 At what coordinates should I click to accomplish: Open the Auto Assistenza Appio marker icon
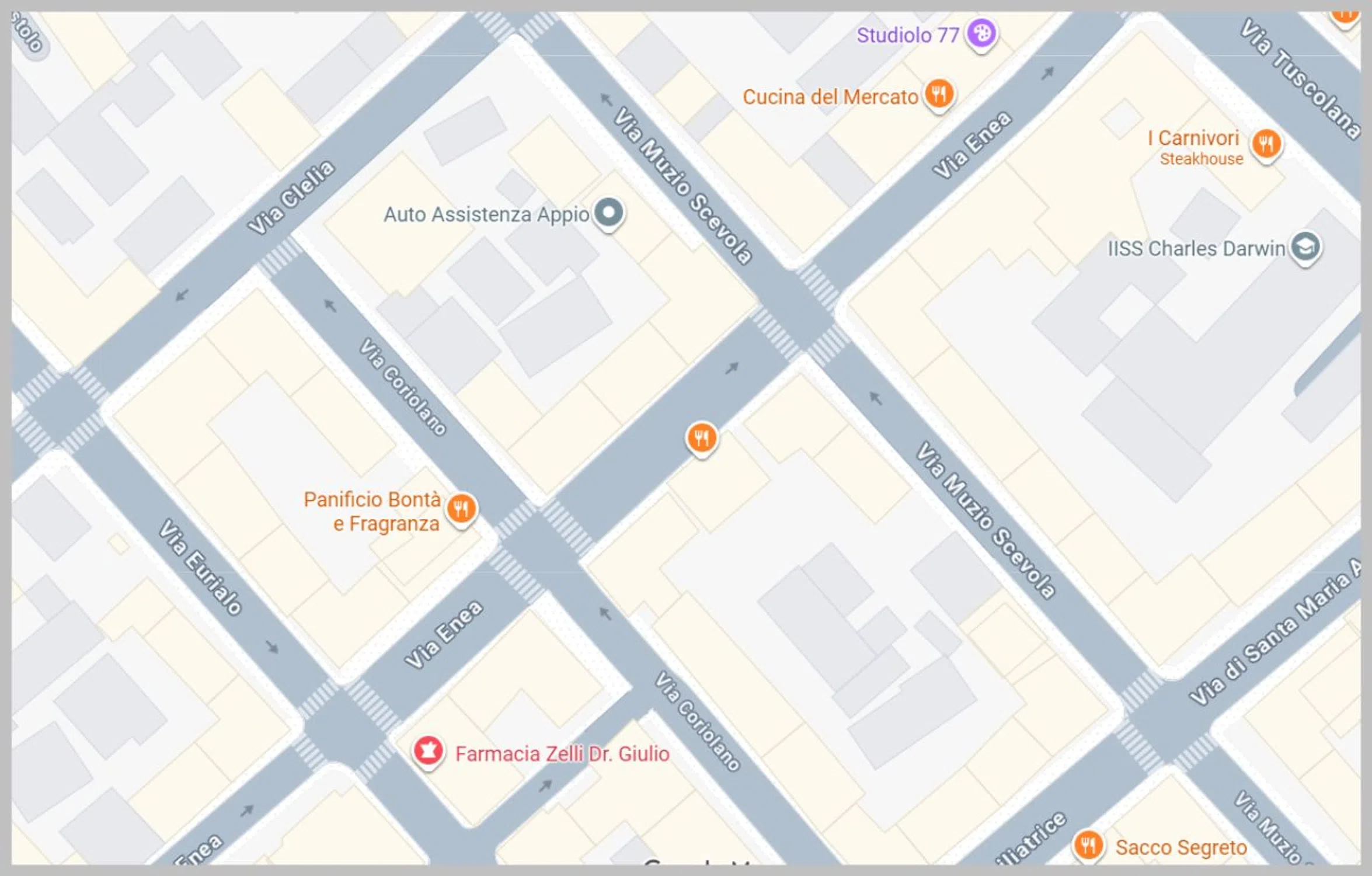[x=609, y=213]
